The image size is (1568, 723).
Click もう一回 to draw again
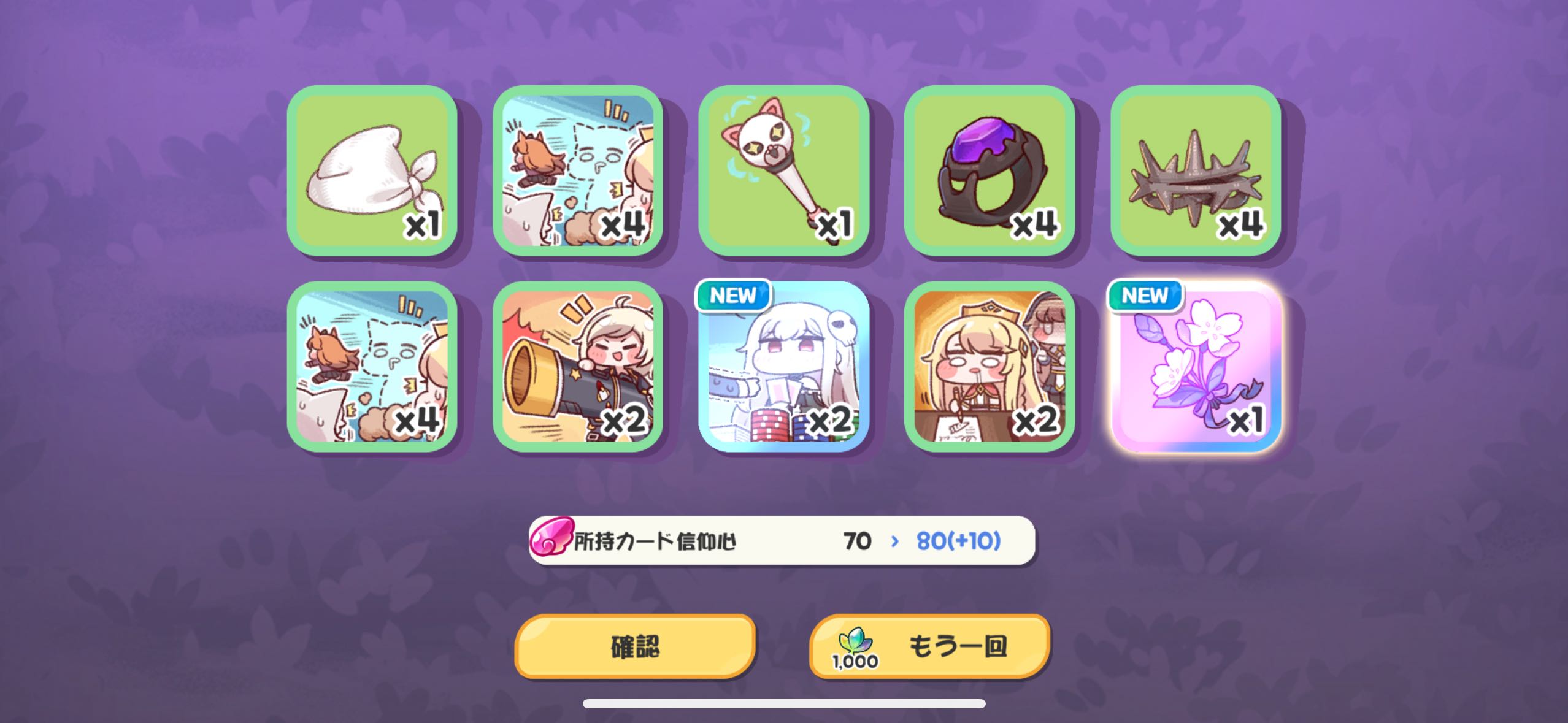click(x=929, y=646)
